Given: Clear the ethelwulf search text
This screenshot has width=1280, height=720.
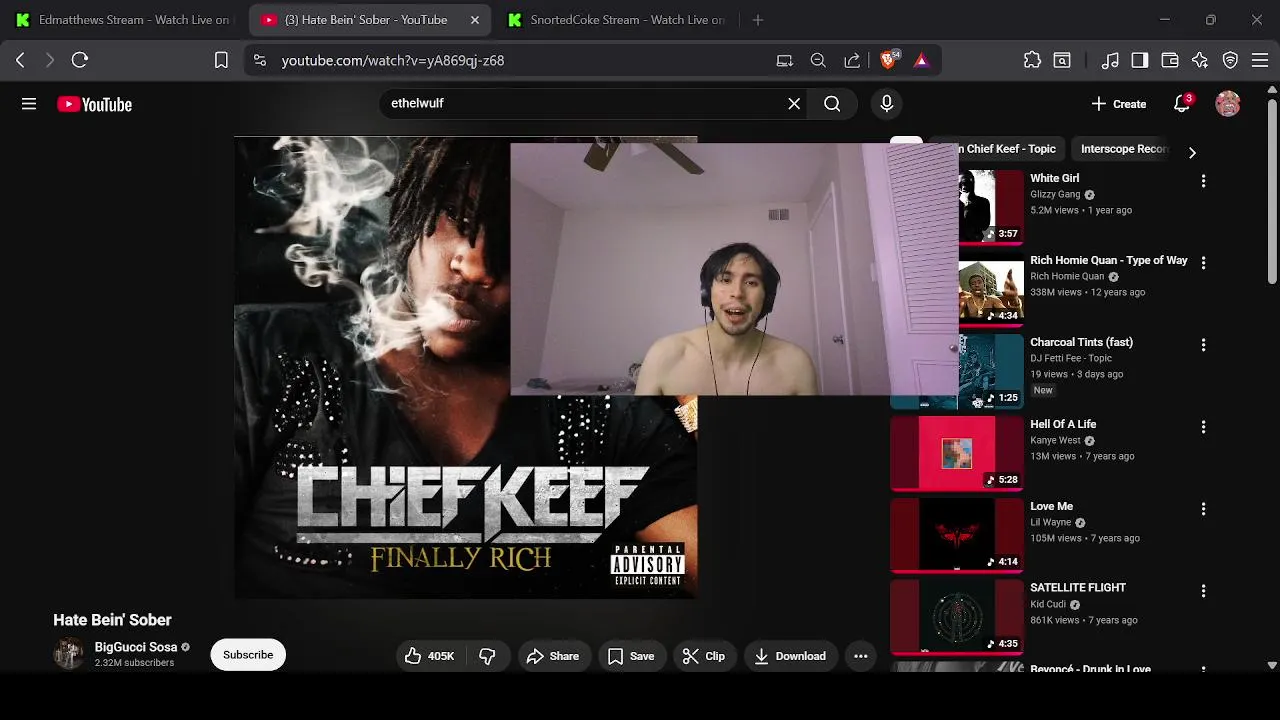Looking at the screenshot, I should [794, 103].
